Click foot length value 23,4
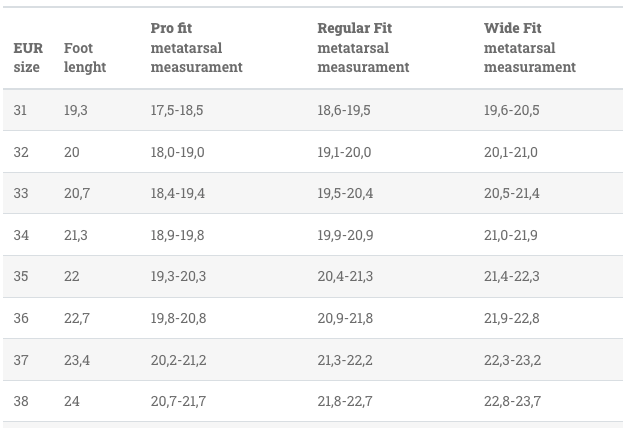The width and height of the screenshot is (623, 428). coord(77,360)
